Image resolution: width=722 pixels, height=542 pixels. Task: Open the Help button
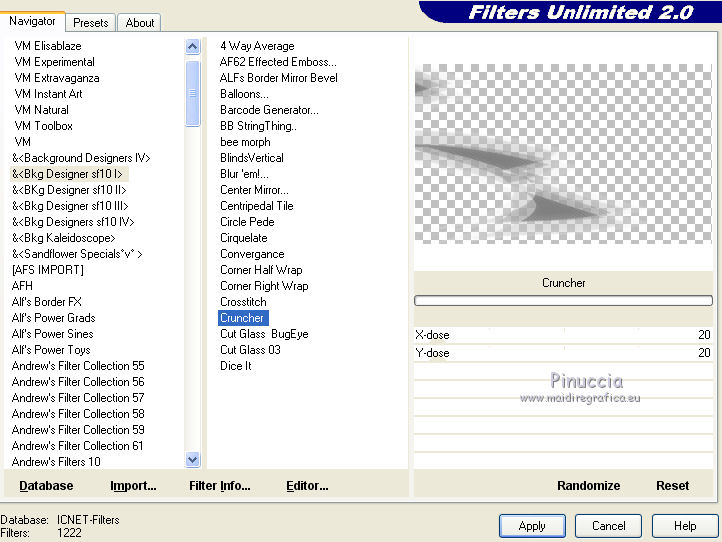[685, 526]
